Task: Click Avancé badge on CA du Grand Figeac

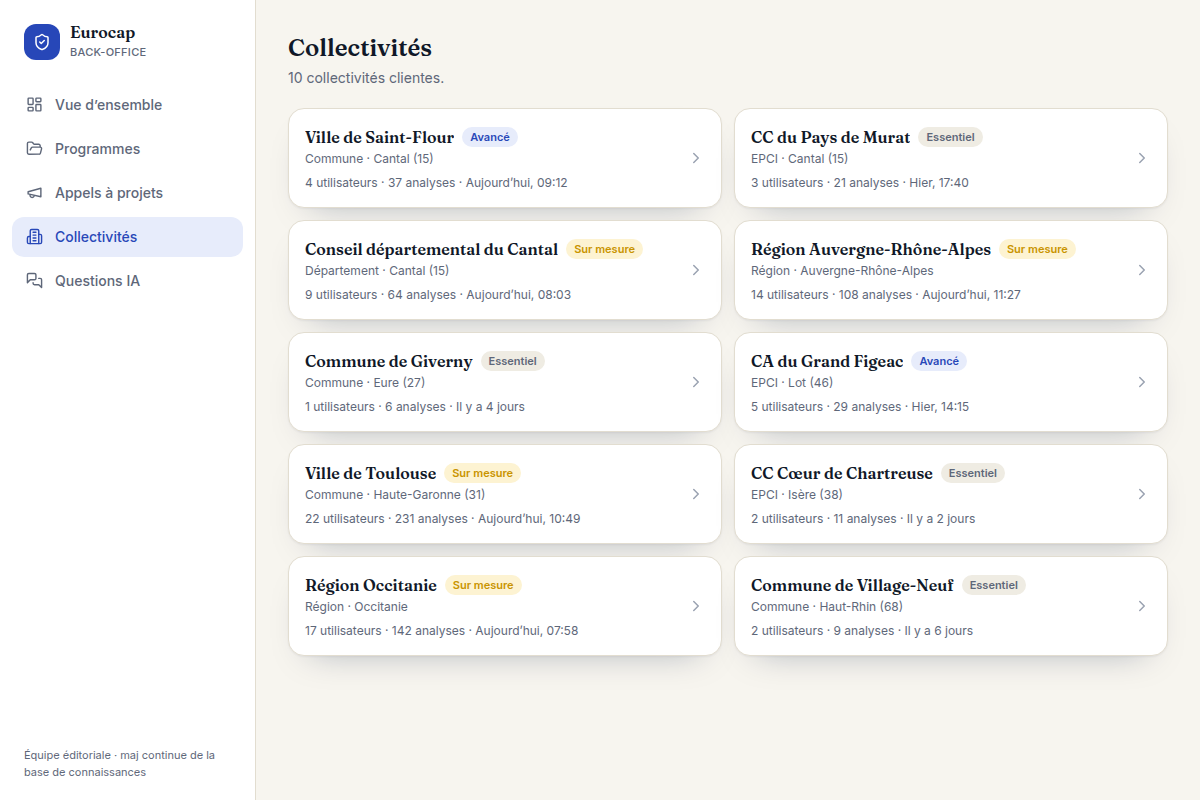Action: [938, 361]
